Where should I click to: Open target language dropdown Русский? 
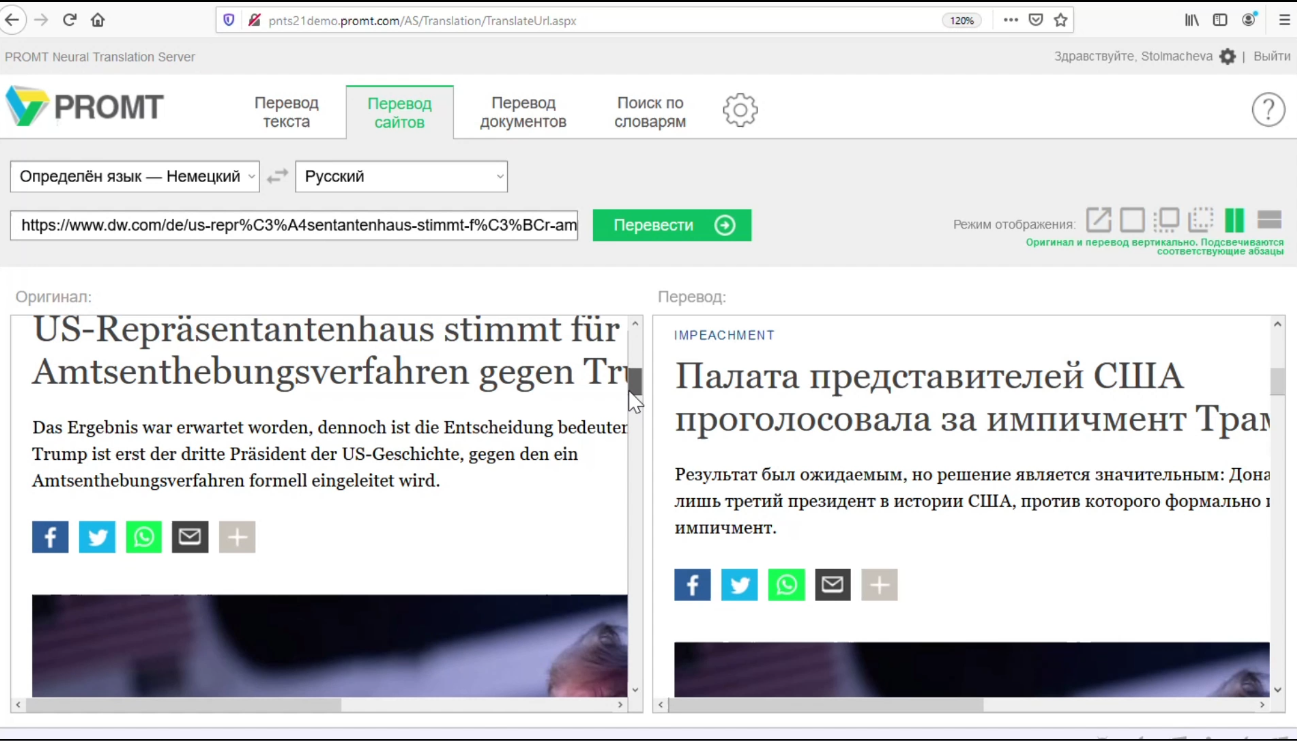tap(401, 176)
